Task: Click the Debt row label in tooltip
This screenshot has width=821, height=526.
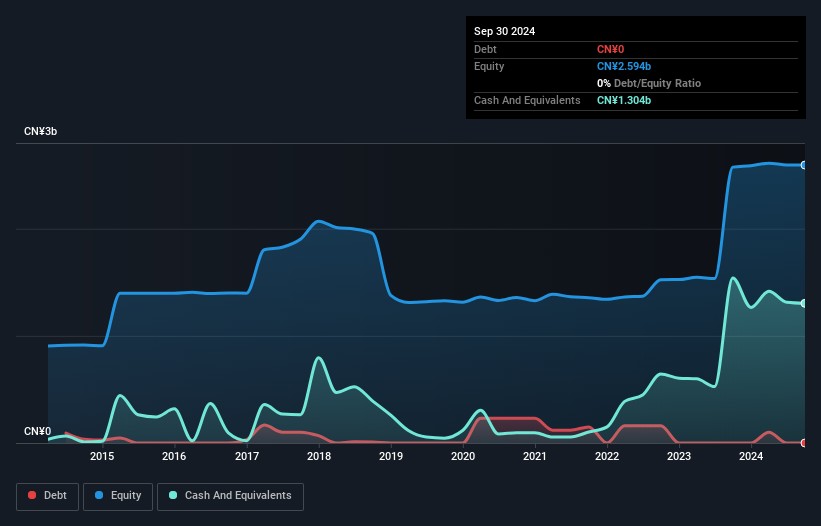Action: (485, 49)
